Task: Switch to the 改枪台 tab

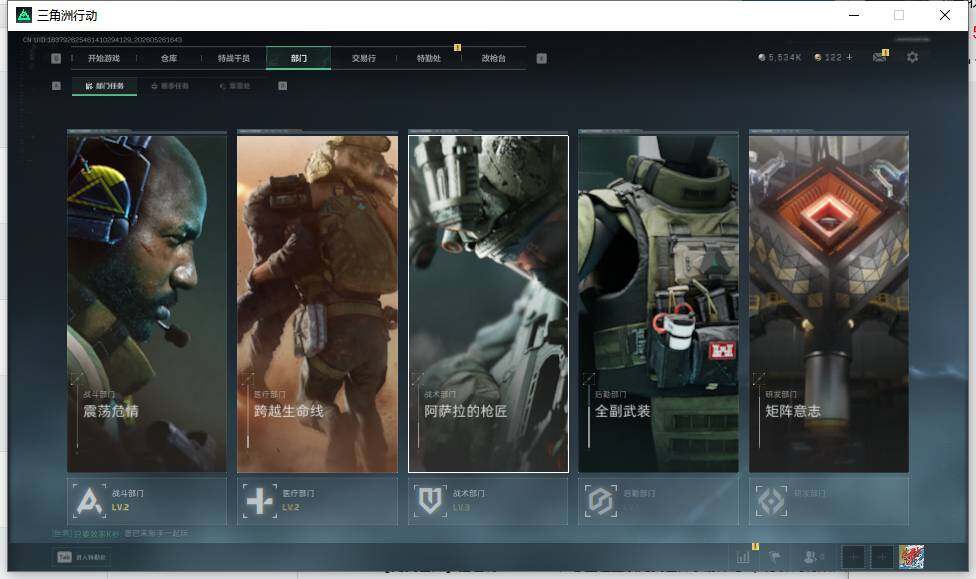Action: pyautogui.click(x=493, y=58)
